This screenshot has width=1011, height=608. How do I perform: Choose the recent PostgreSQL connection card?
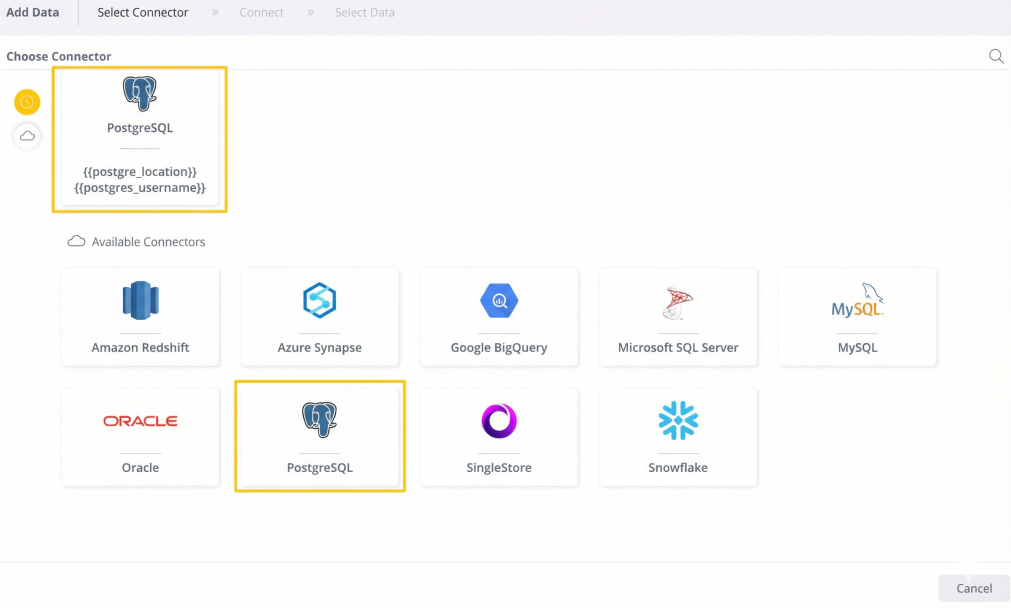click(x=140, y=139)
